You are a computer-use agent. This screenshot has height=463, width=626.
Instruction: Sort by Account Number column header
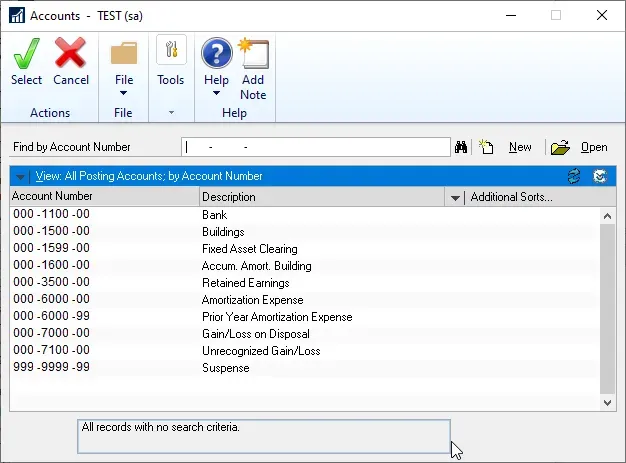click(x=104, y=196)
